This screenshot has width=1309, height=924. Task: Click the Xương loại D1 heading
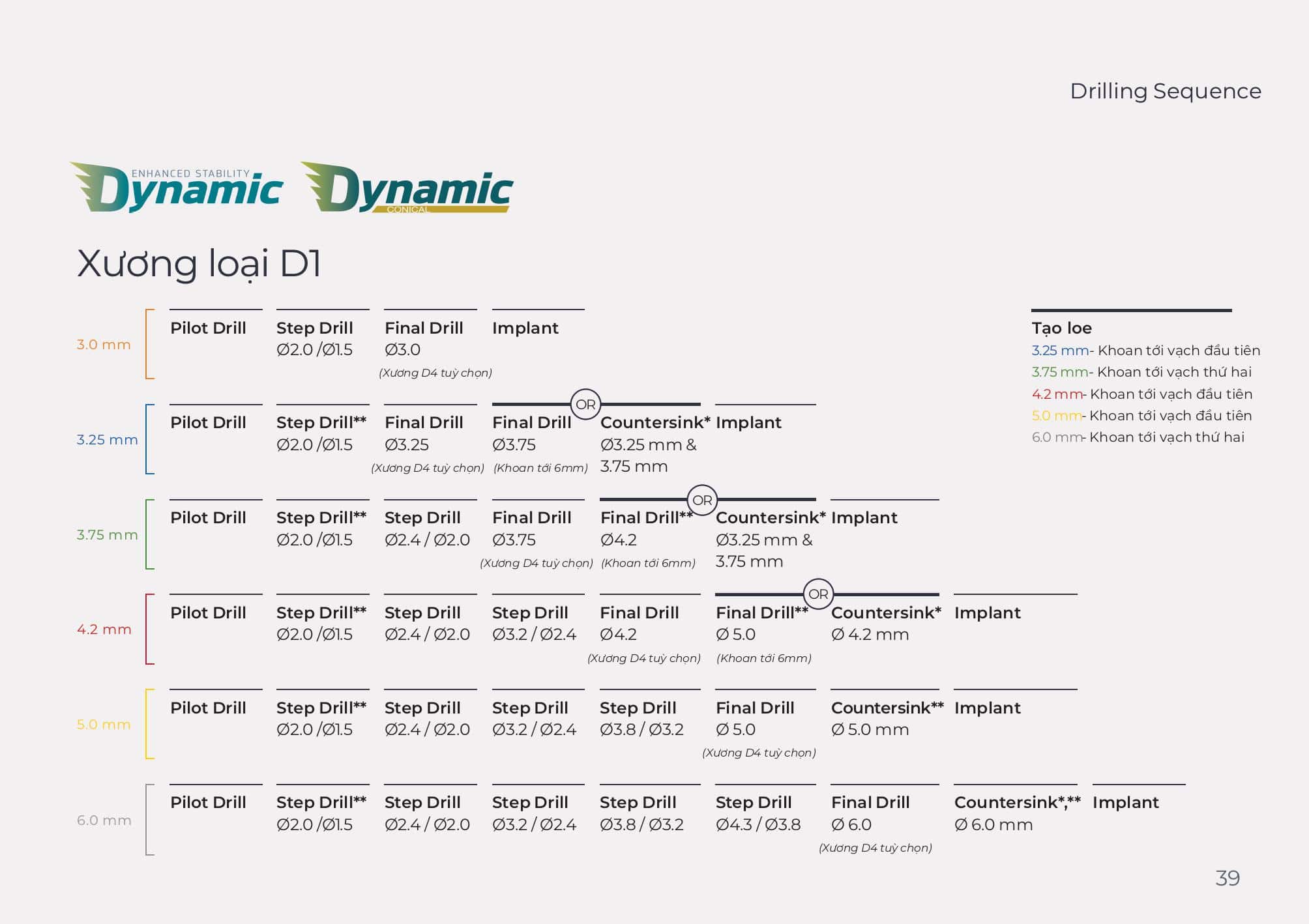click(199, 264)
